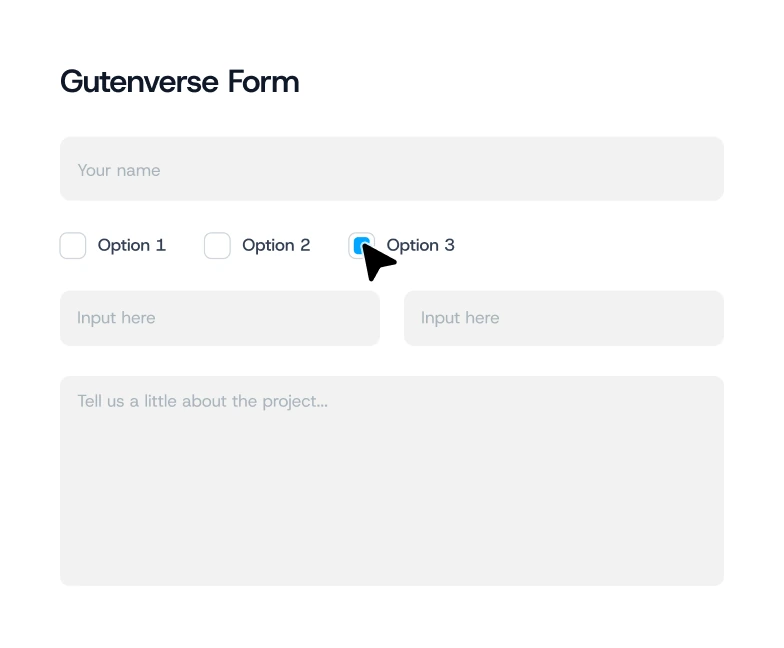784x648 pixels.
Task: Click "Tell us a little about the project" placeholder
Action: coord(202,402)
